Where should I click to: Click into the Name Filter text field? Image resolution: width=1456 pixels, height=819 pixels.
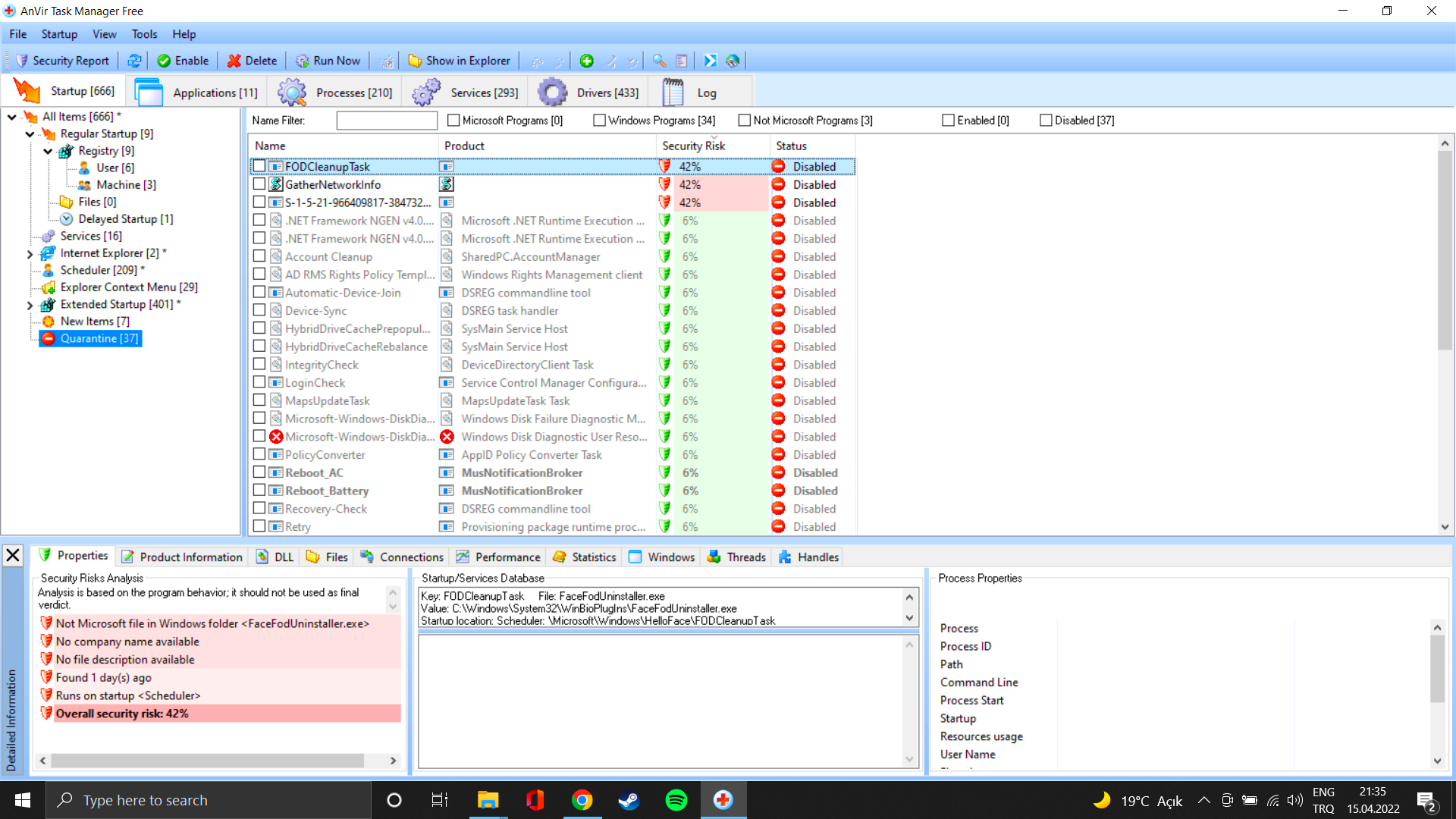pyautogui.click(x=387, y=121)
